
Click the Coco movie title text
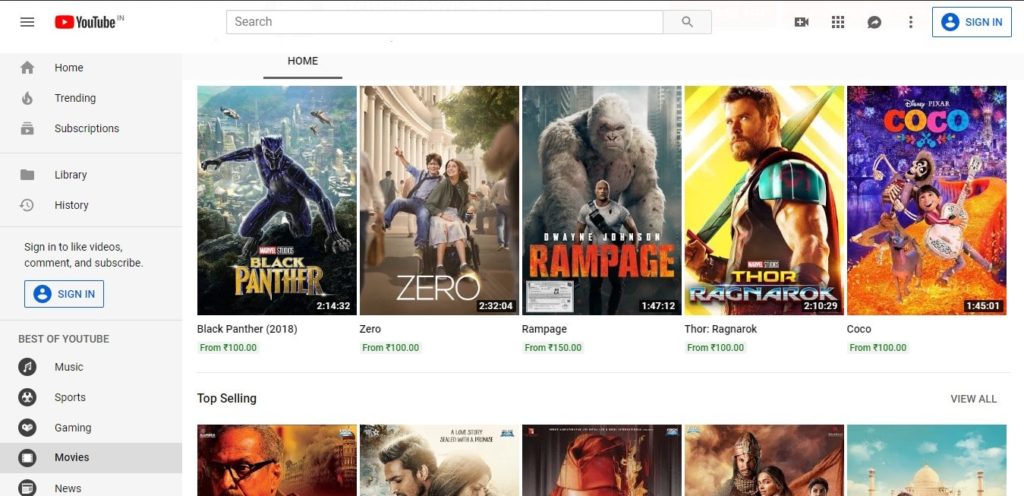tap(859, 329)
